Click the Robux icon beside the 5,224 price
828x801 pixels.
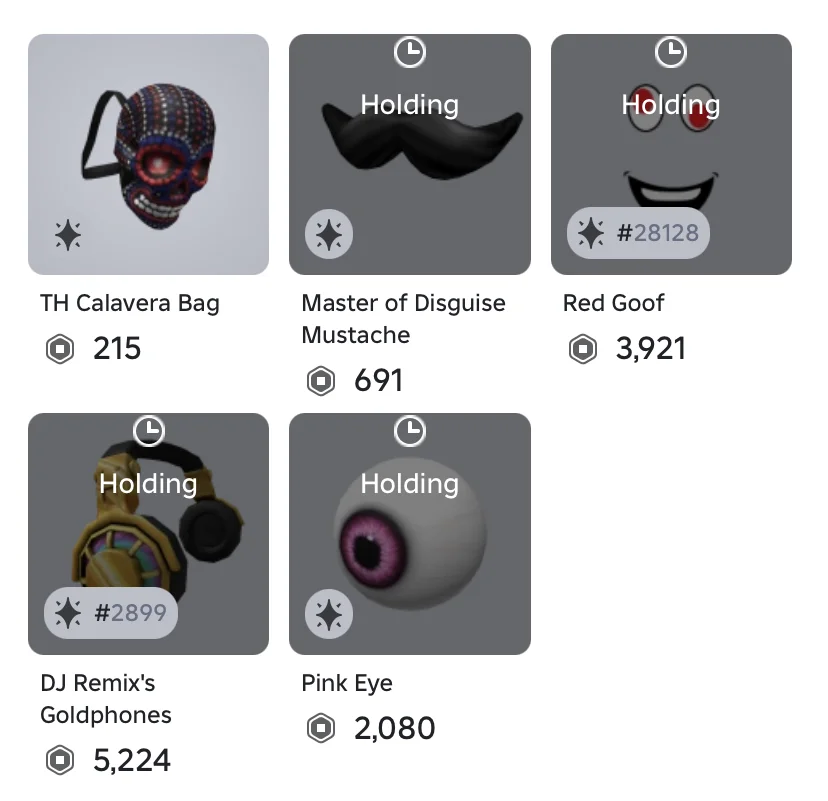[x=60, y=760]
